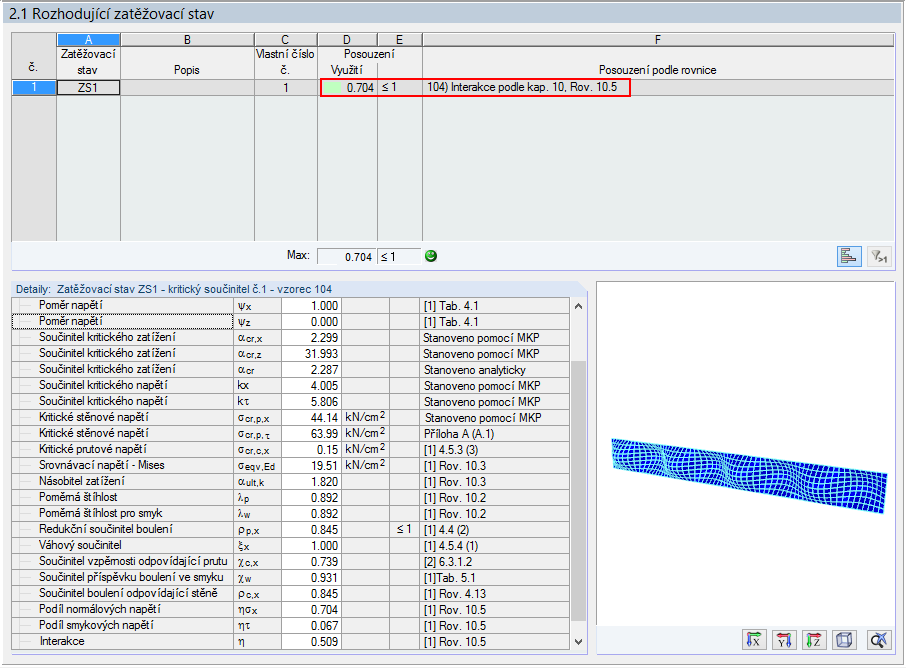Select the 'Poměr napětí' ψz row
This screenshot has height=668, width=906.
291,322
